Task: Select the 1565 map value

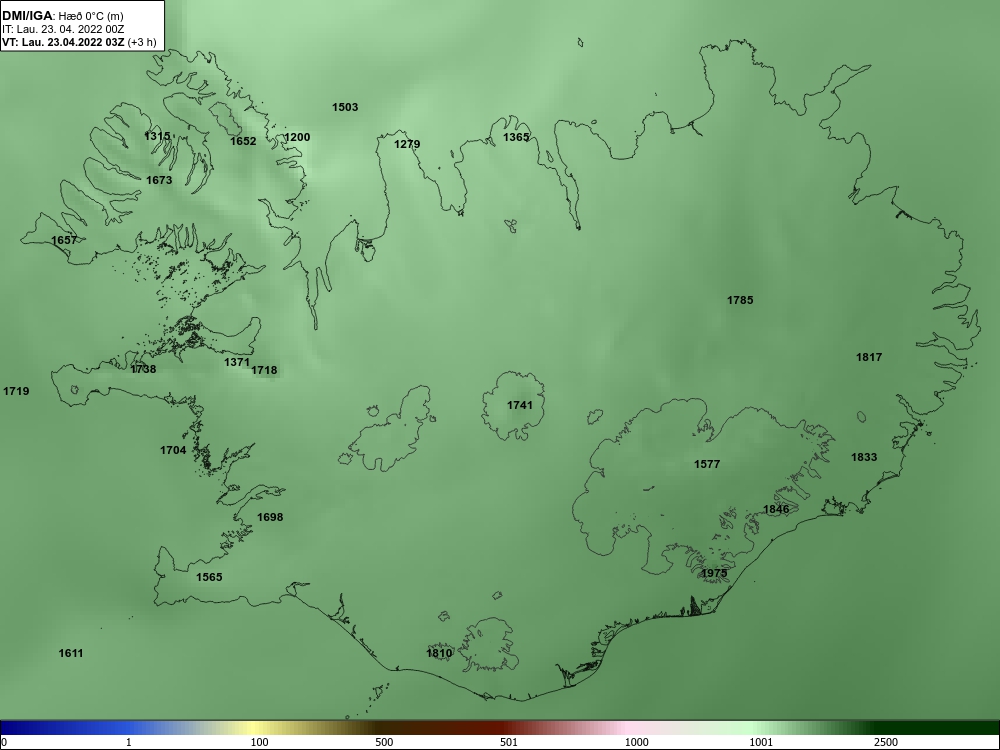Action: pyautogui.click(x=209, y=577)
